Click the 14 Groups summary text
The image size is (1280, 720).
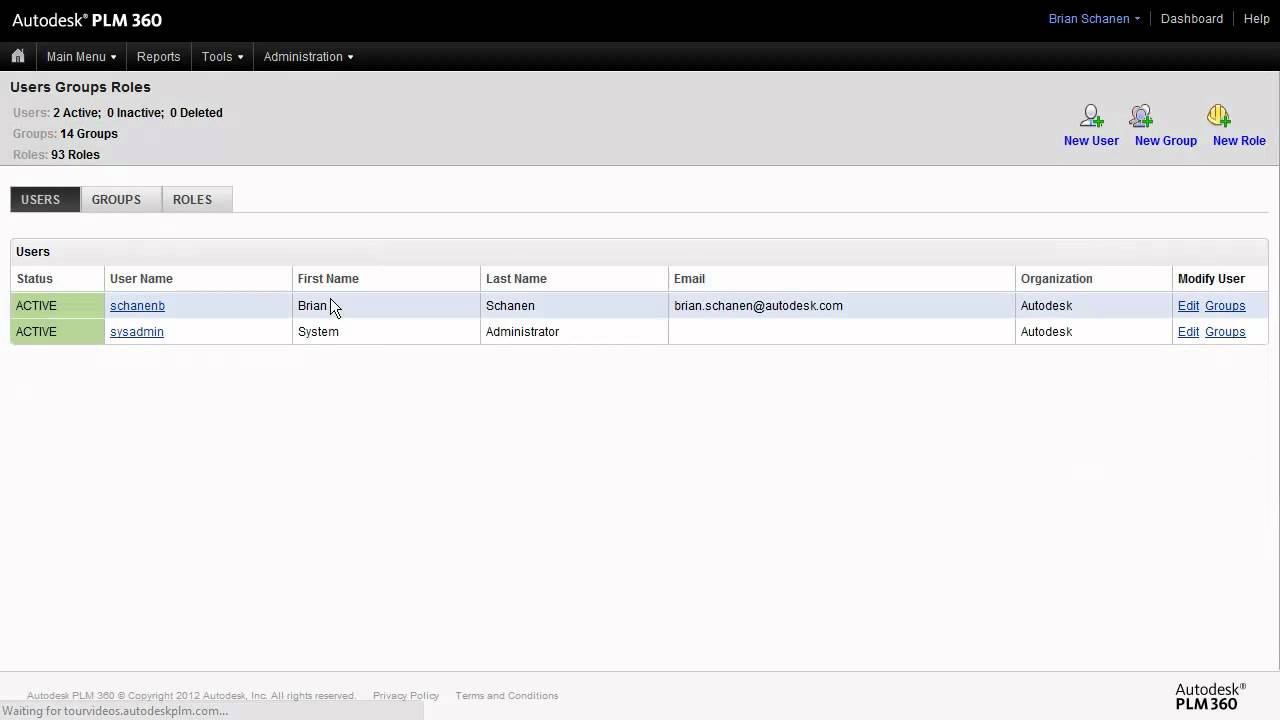[x=89, y=134]
